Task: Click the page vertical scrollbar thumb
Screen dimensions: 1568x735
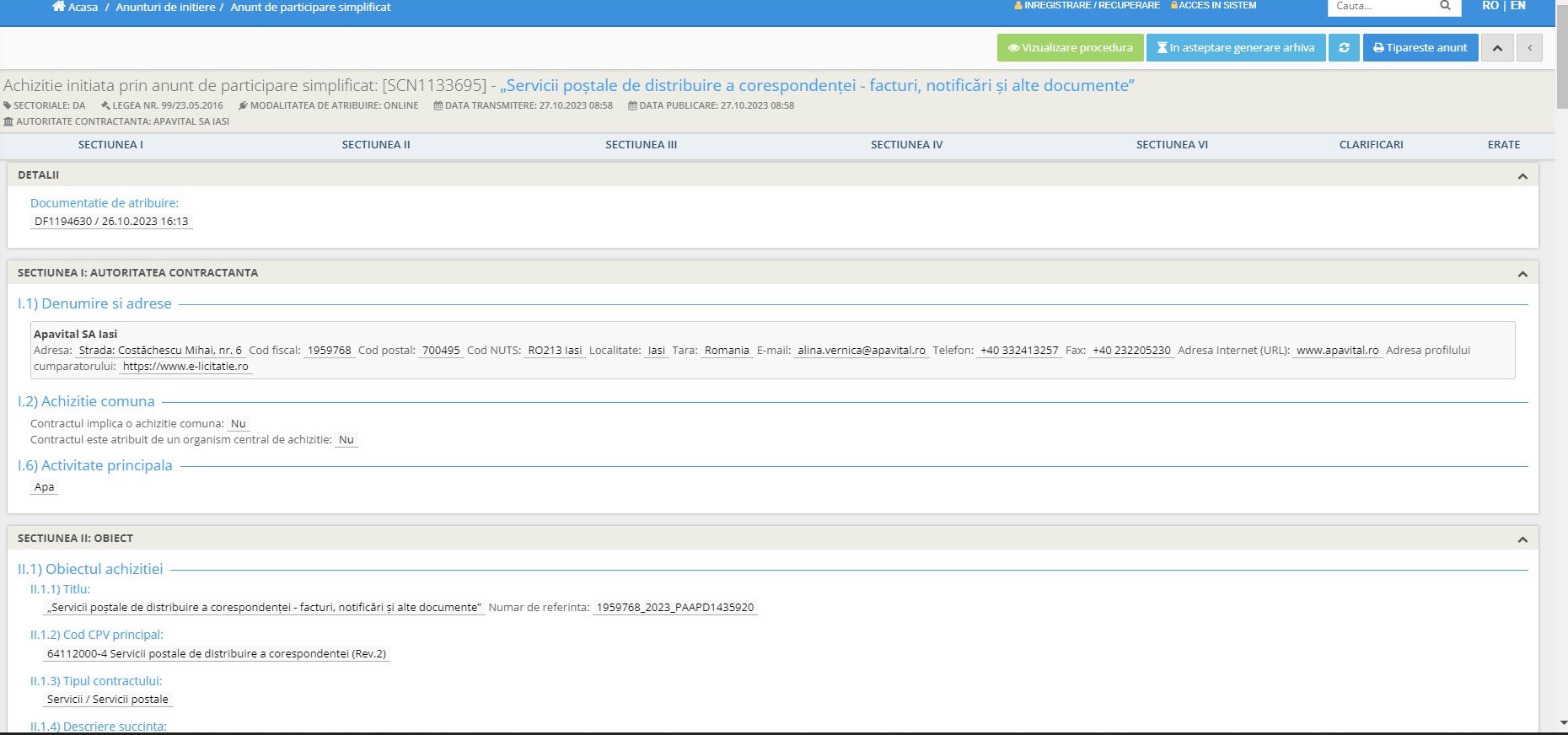Action: click(x=1562, y=59)
